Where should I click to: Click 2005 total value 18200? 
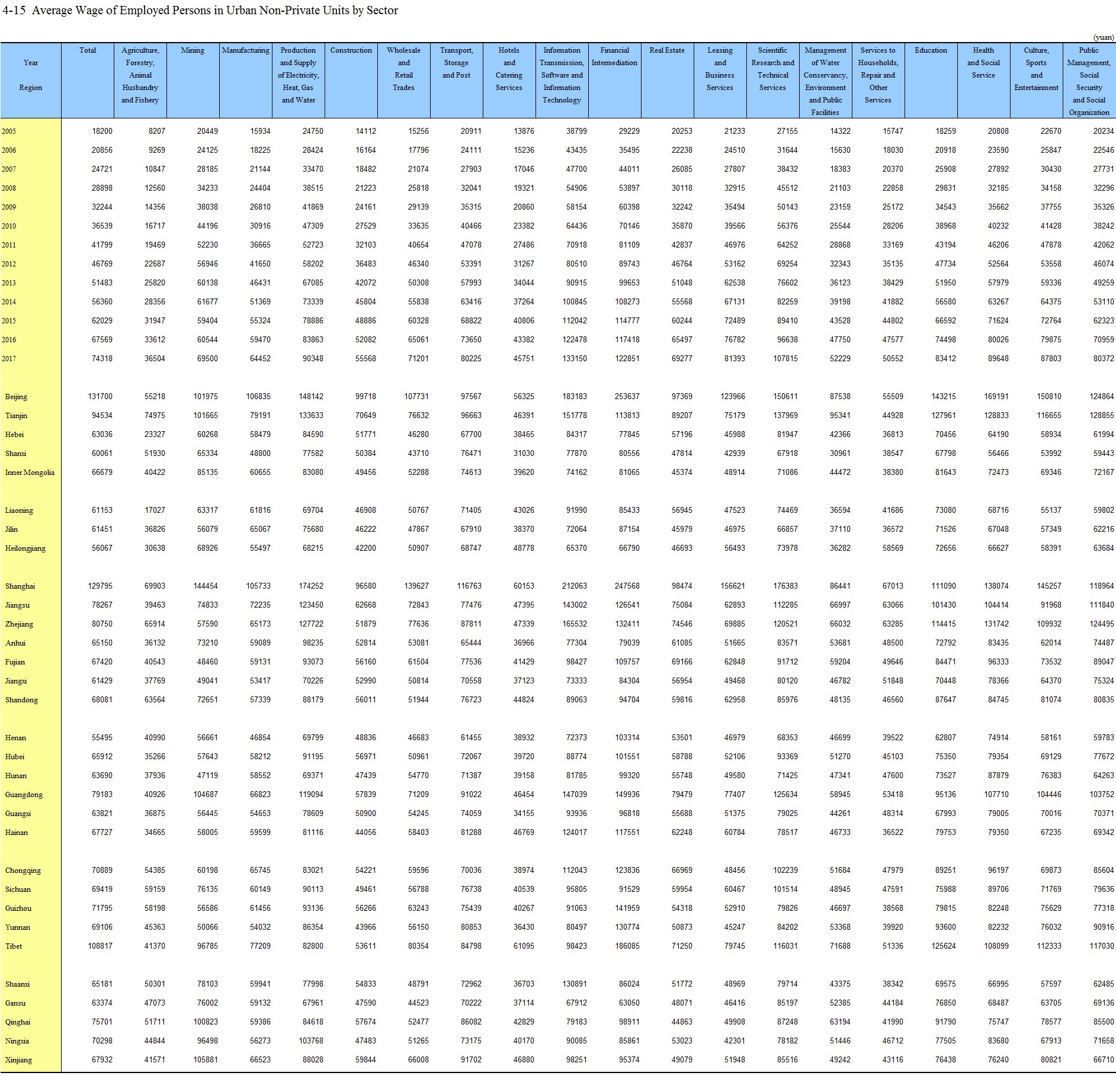pos(102,131)
